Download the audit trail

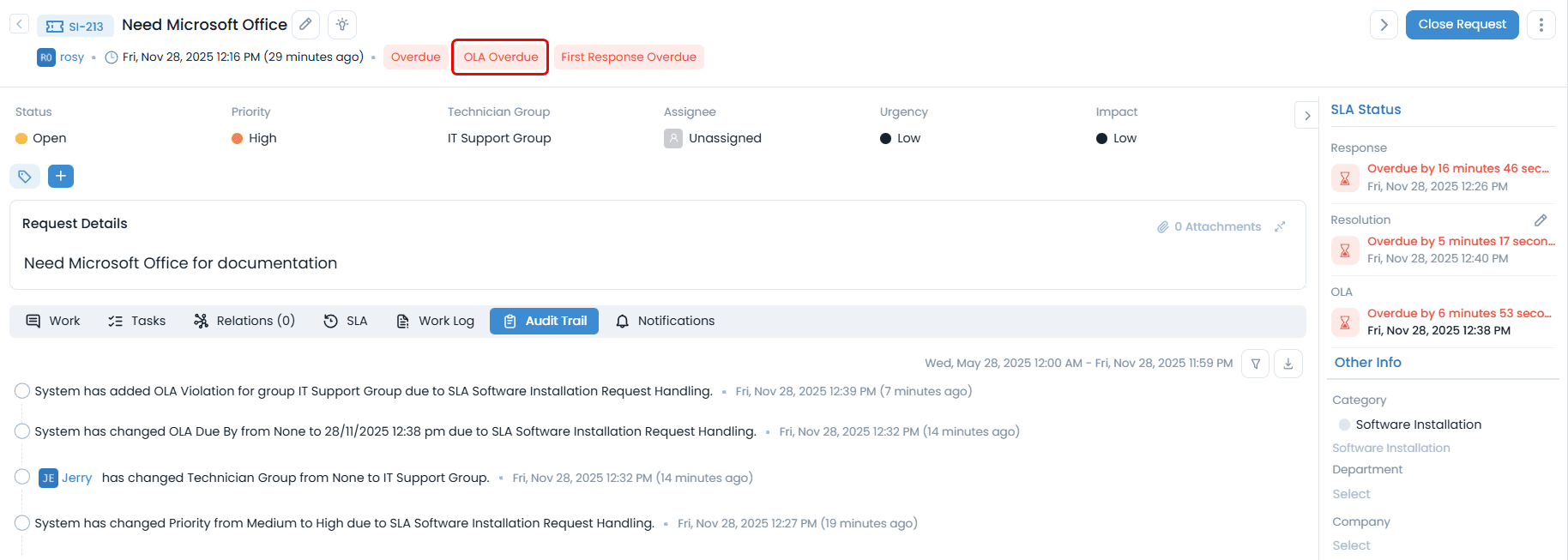coord(1288,364)
